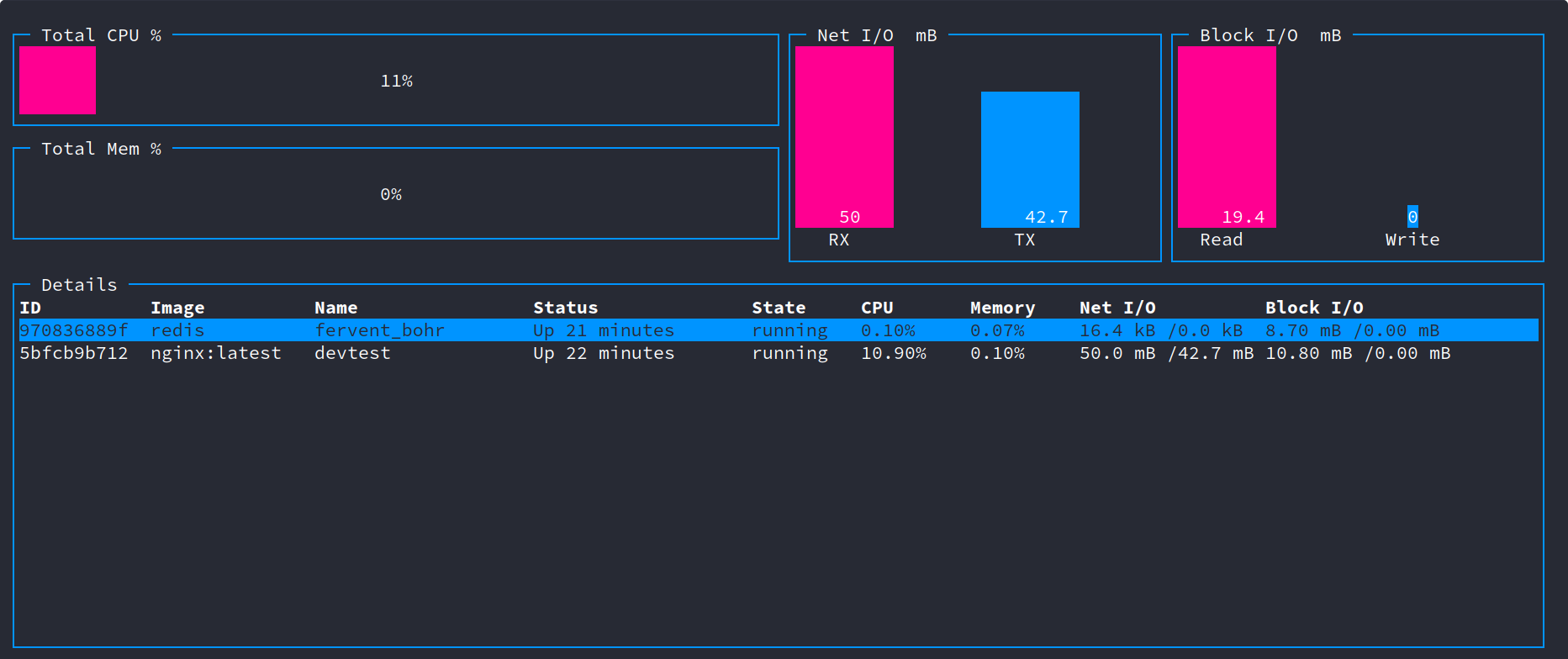Click the nginx:latest image cell
Screen dimensions: 1568x659
tap(216, 353)
